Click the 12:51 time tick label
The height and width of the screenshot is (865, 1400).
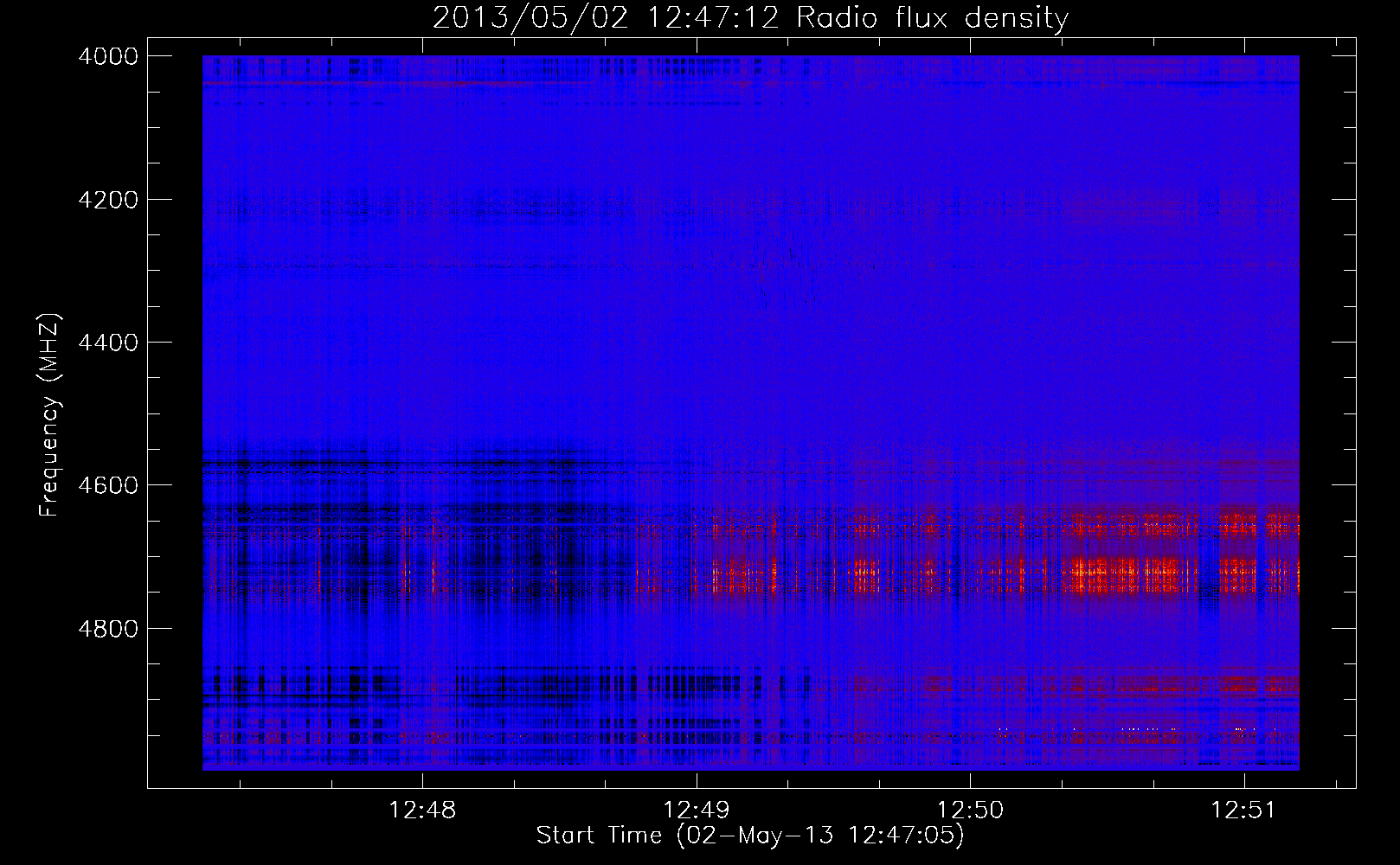pos(1243,810)
